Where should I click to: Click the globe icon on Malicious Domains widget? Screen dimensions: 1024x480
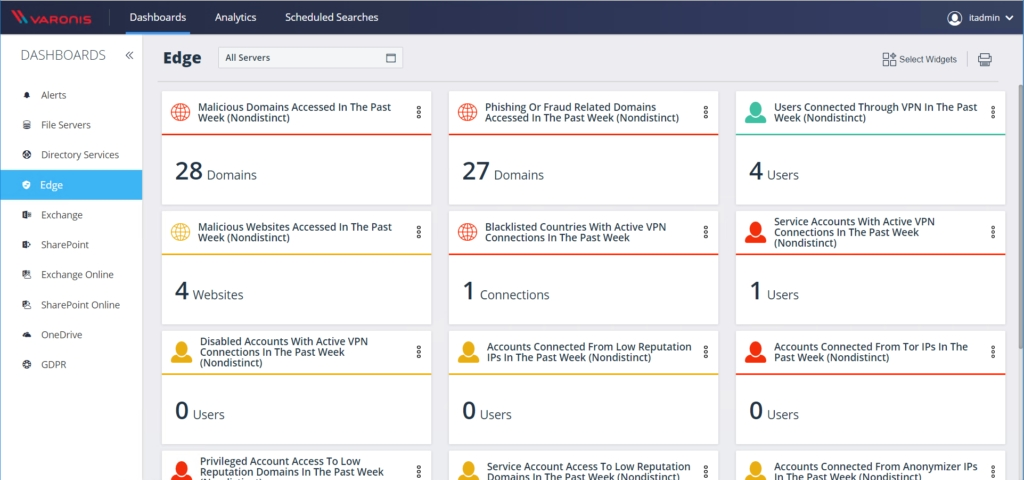point(181,113)
